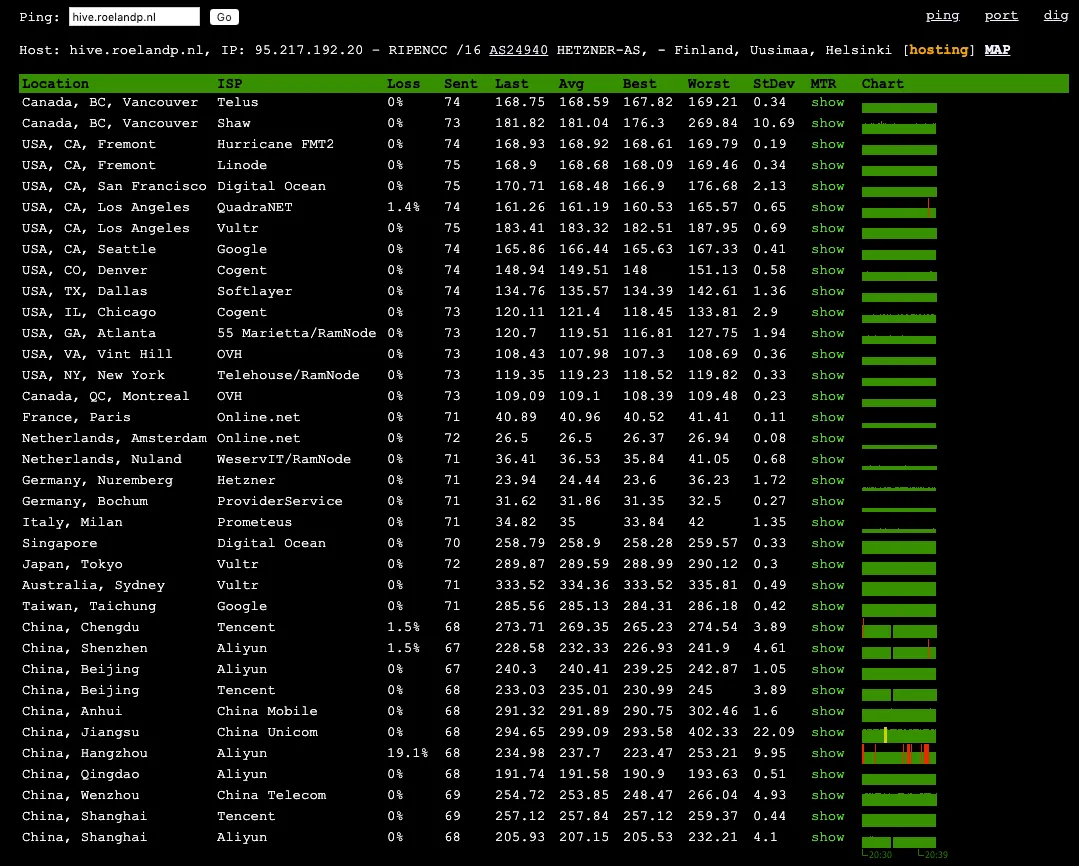
Task: Show MTR for Fremont Linode
Action: 827,165
